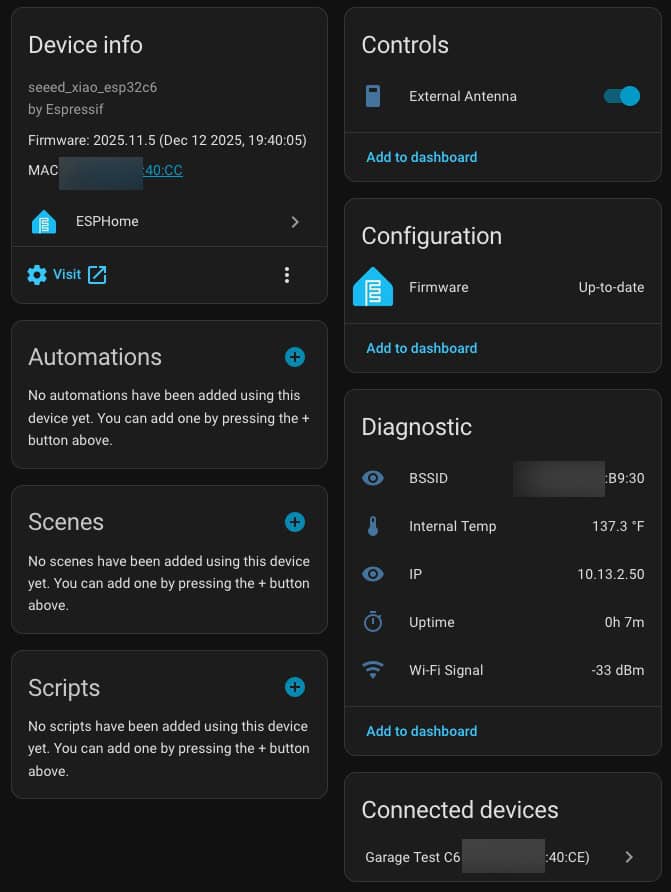
Task: Add a new automation with plus icon
Action: point(295,357)
